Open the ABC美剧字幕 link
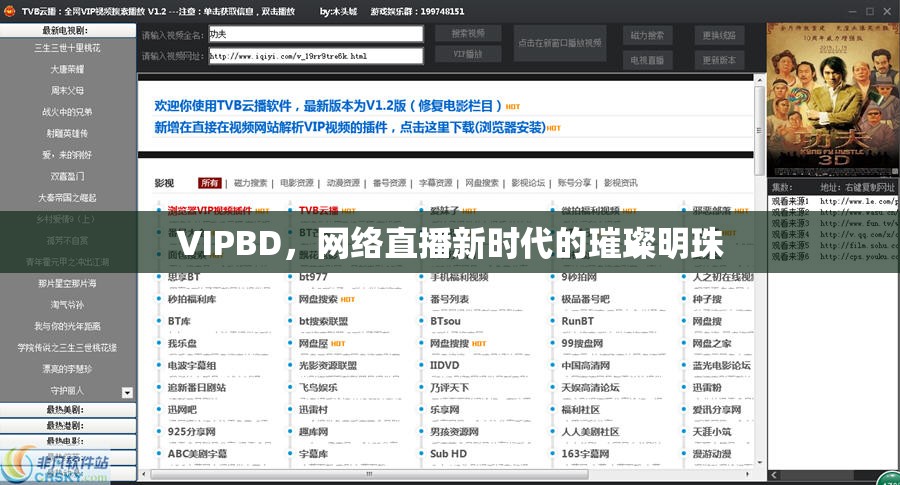The width and height of the screenshot is (900, 485). [x=197, y=453]
